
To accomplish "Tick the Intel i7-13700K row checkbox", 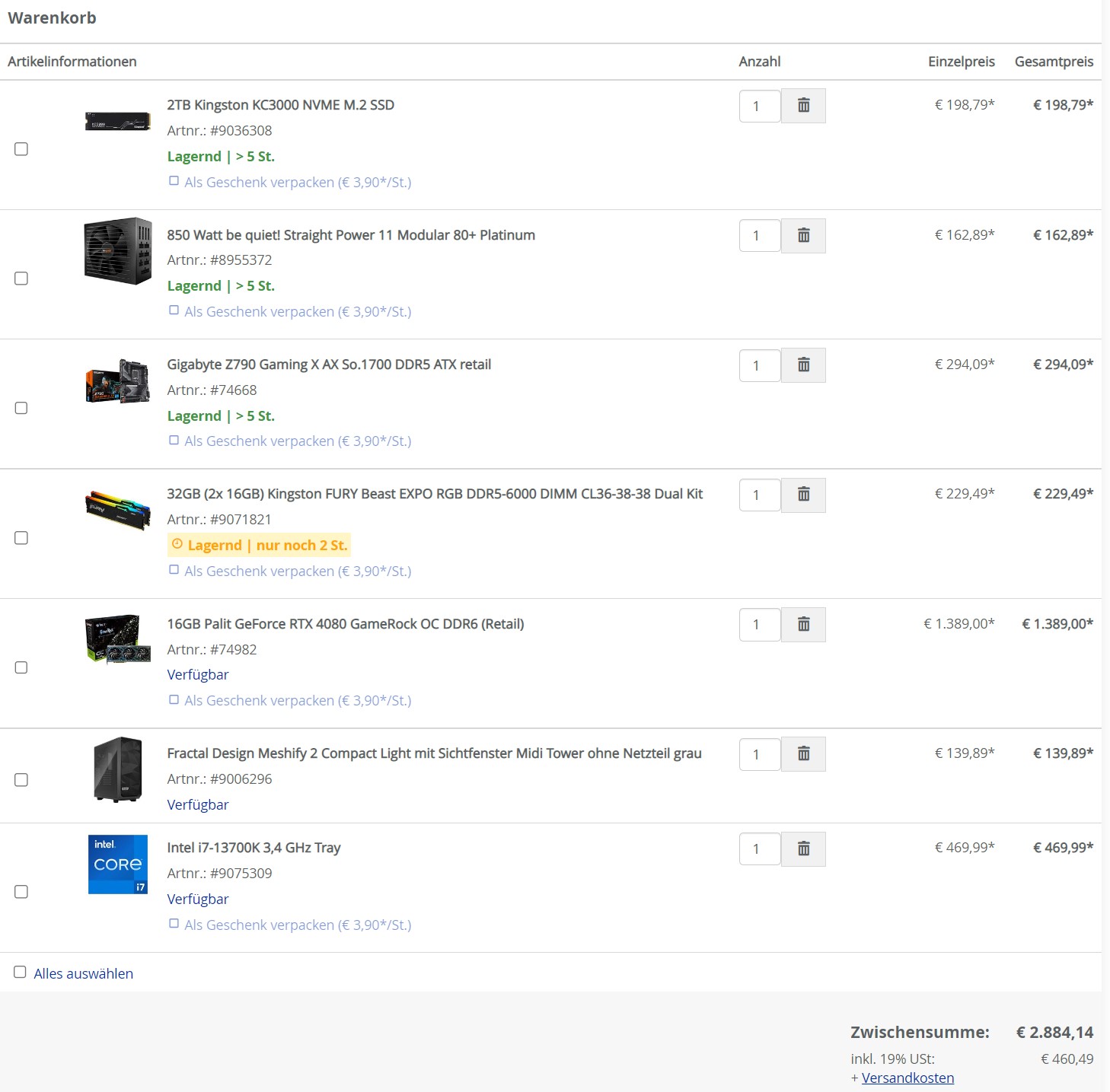I will (21, 892).
